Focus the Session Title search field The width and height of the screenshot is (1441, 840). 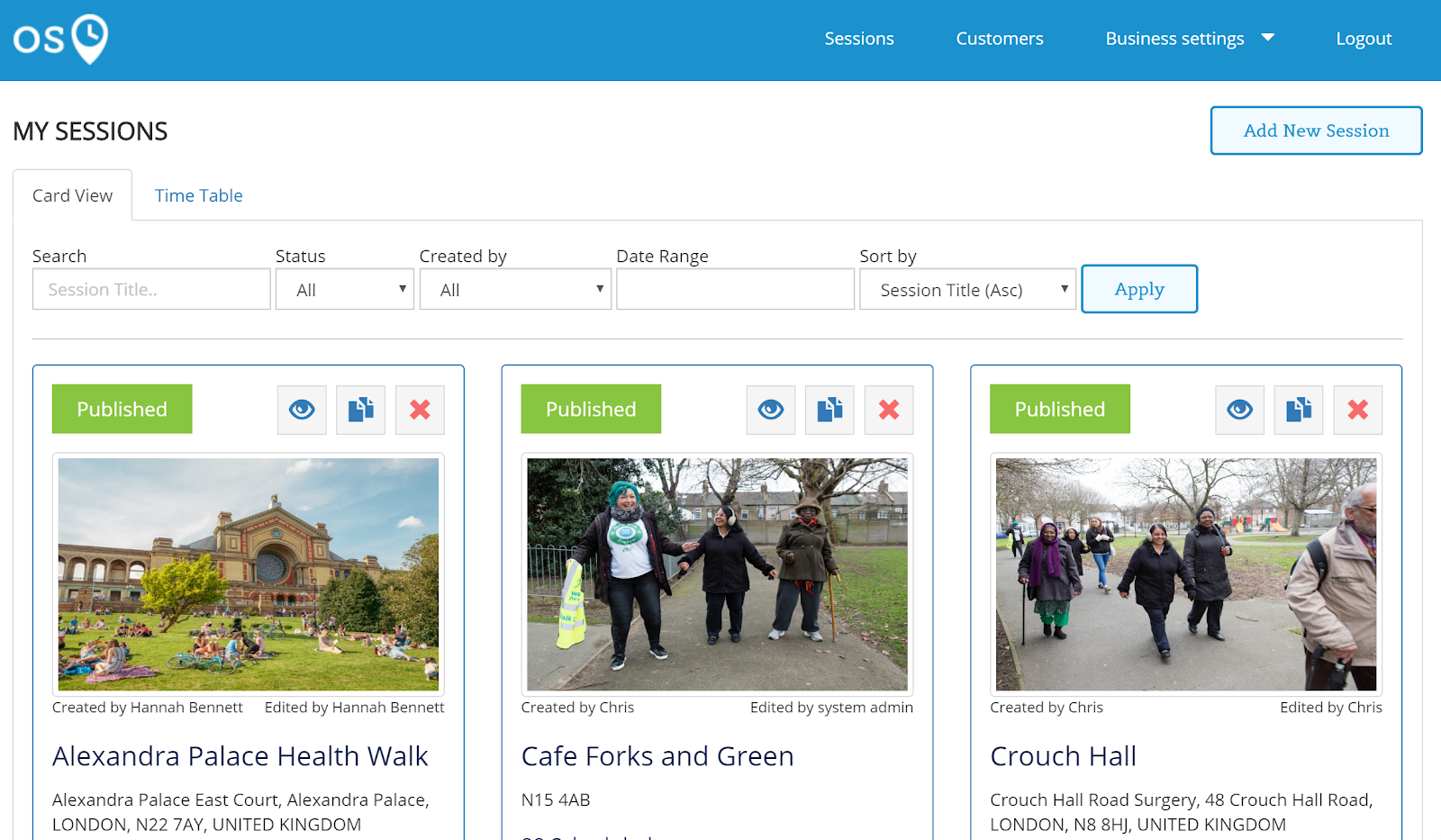151,289
